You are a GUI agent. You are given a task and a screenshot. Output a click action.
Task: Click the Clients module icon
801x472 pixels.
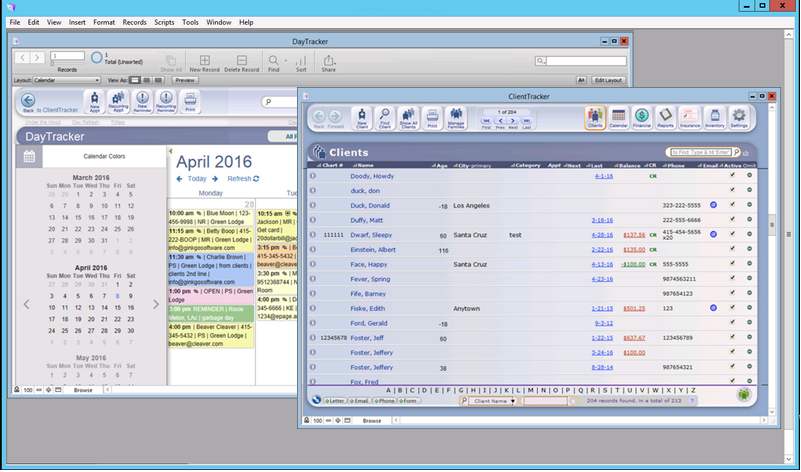(595, 117)
